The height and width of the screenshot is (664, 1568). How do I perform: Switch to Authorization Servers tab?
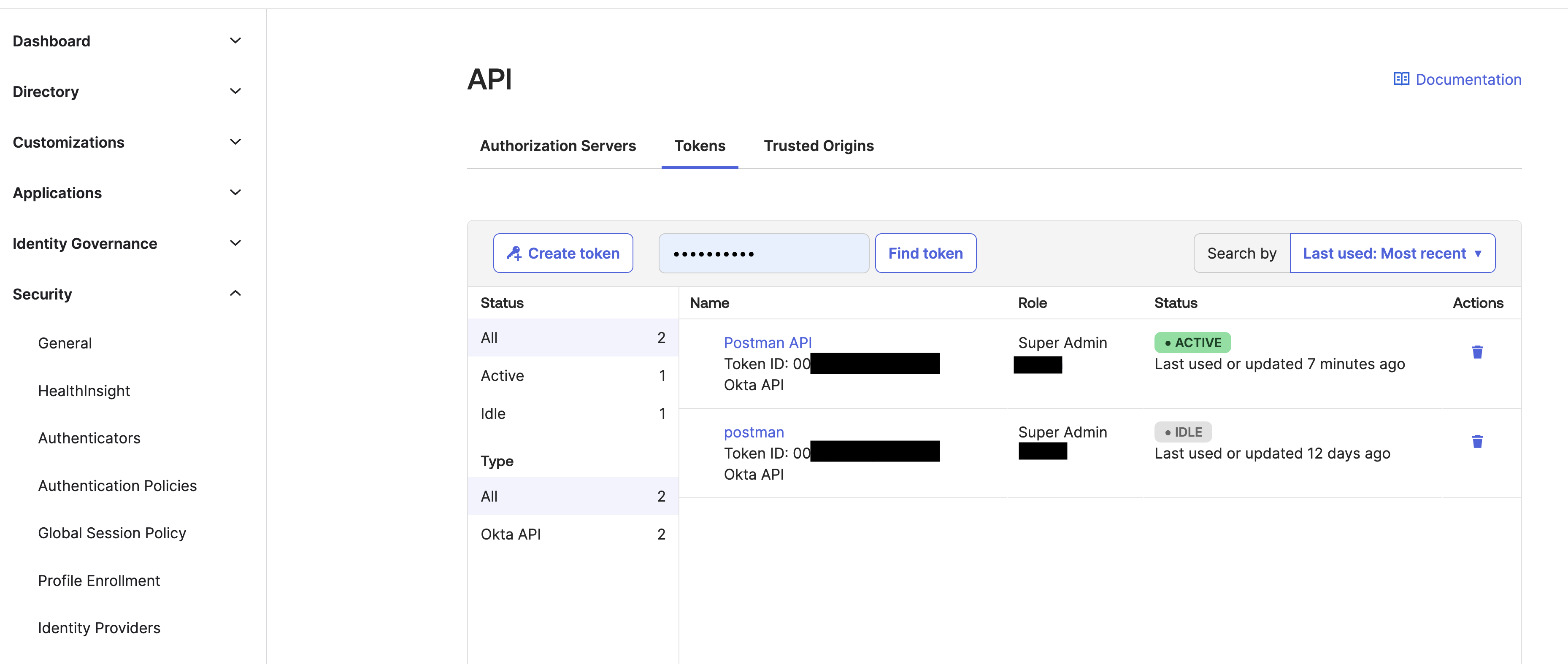[x=557, y=146]
